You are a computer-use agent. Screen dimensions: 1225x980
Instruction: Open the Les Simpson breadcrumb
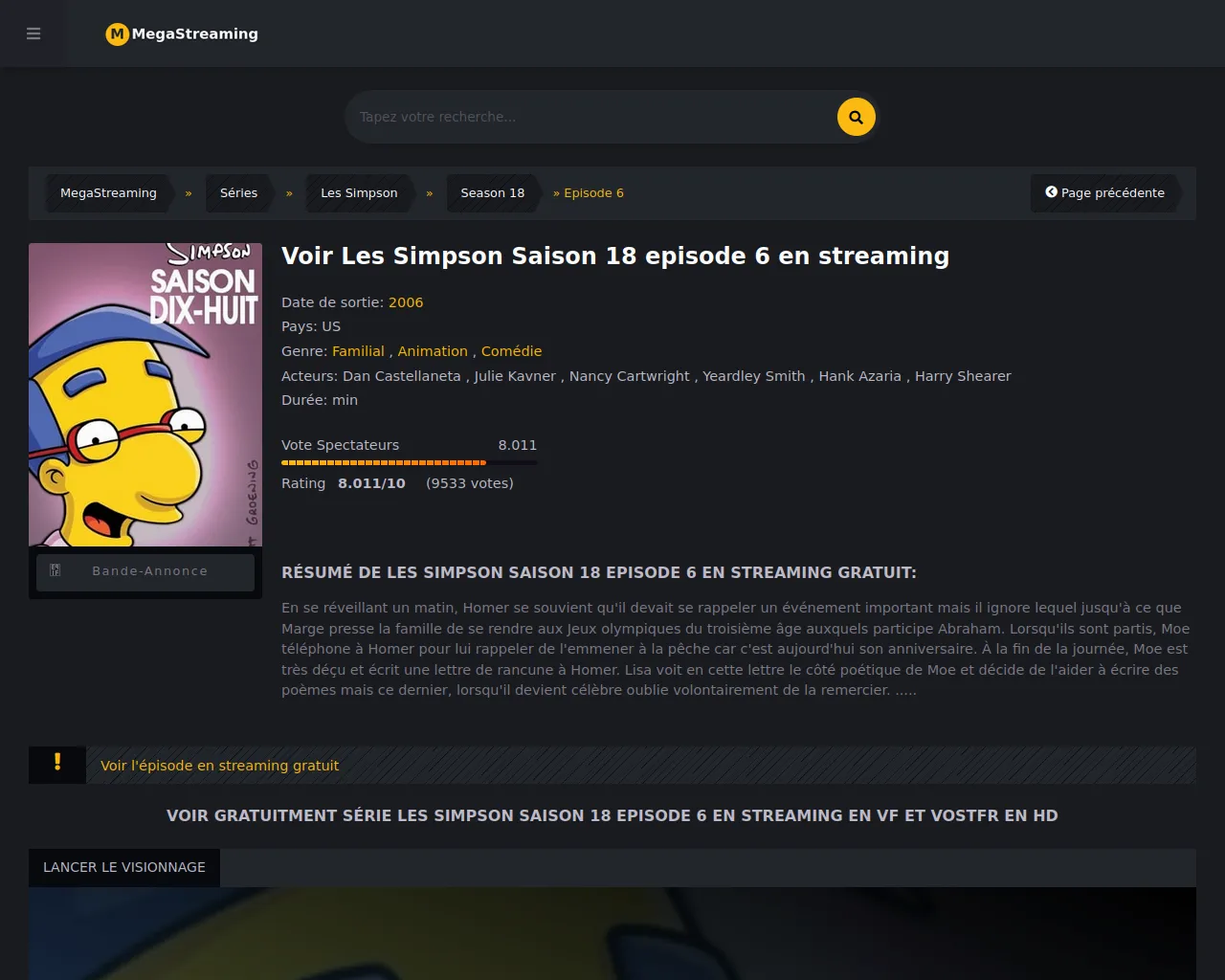coord(359,193)
